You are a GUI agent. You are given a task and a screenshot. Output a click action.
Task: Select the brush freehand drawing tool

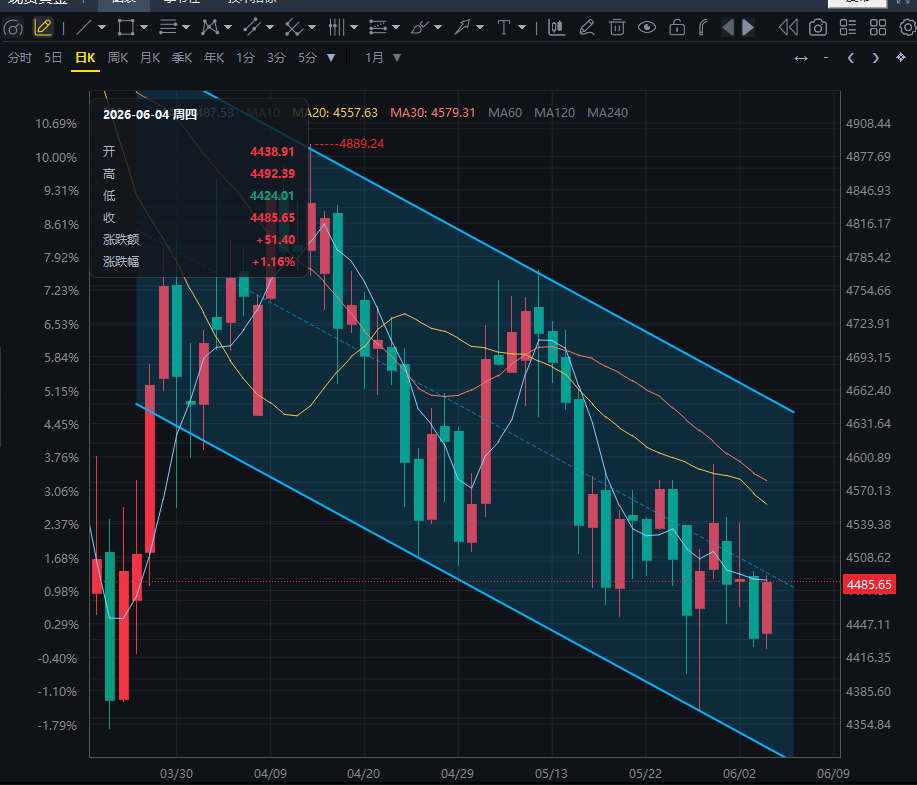(x=420, y=27)
